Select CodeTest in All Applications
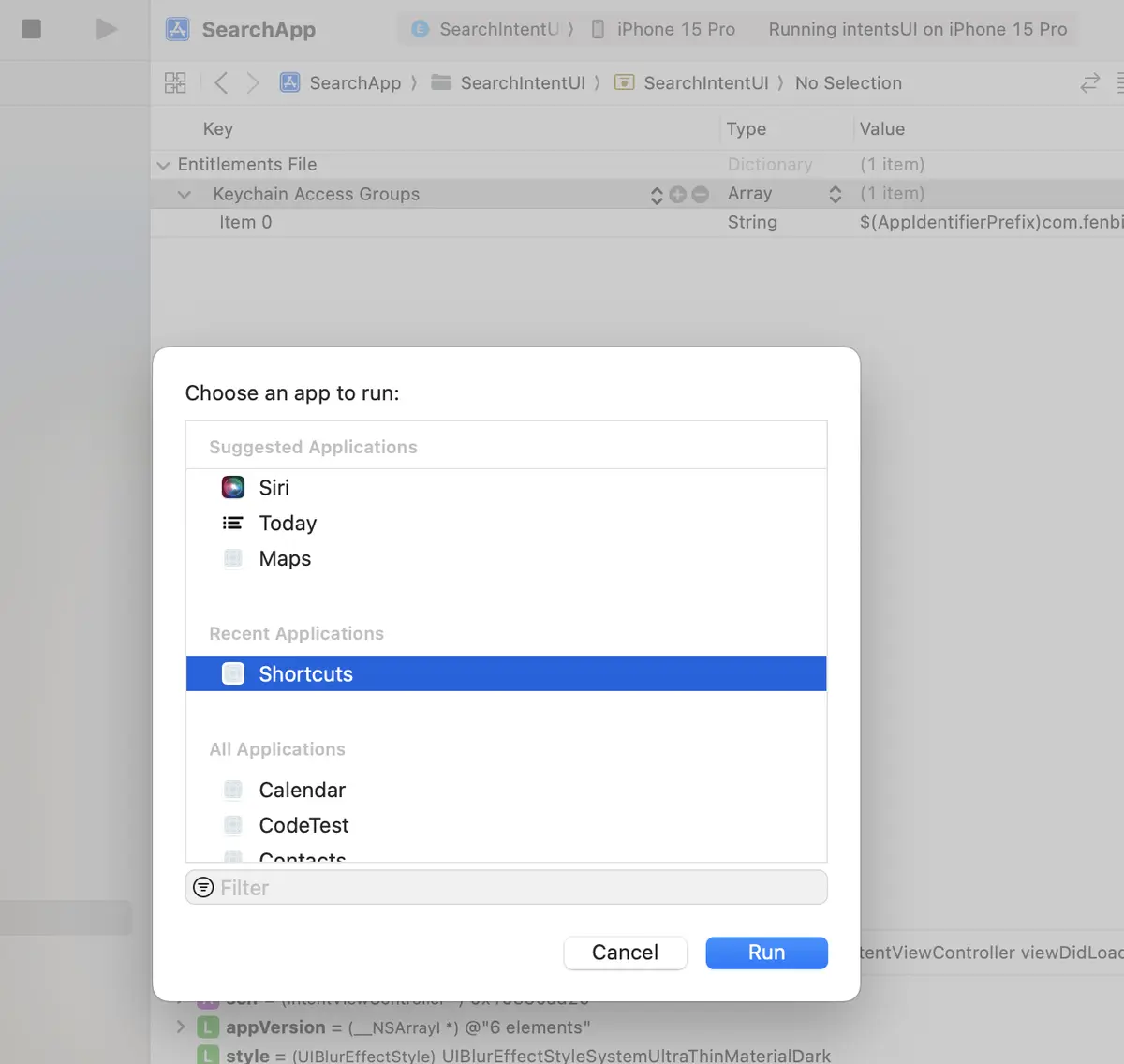 tap(506, 826)
